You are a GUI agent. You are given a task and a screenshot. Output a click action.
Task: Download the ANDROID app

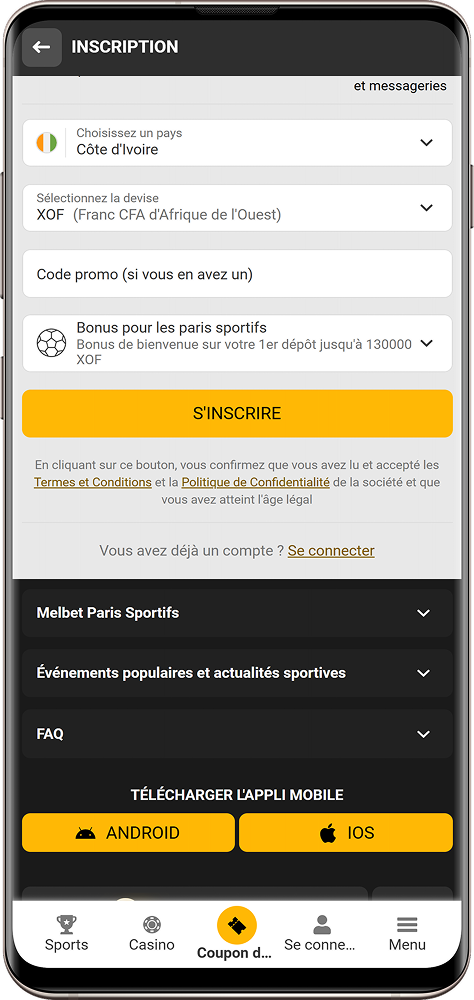pyautogui.click(x=128, y=832)
